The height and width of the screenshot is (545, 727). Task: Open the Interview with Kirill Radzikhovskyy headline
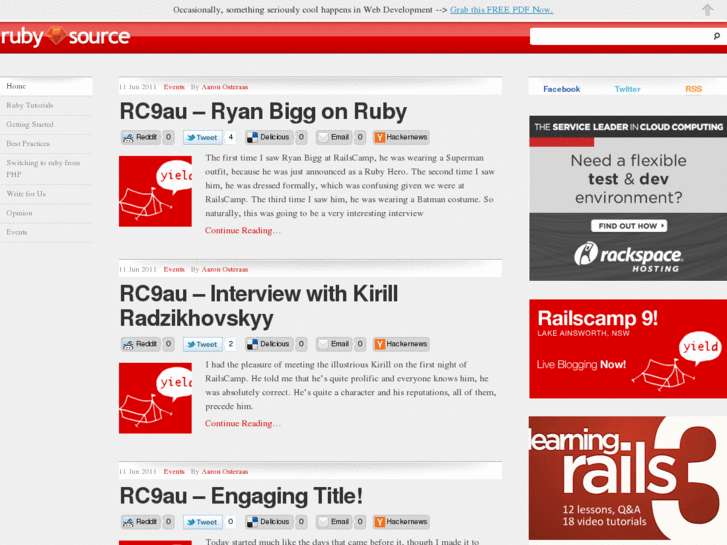click(259, 306)
